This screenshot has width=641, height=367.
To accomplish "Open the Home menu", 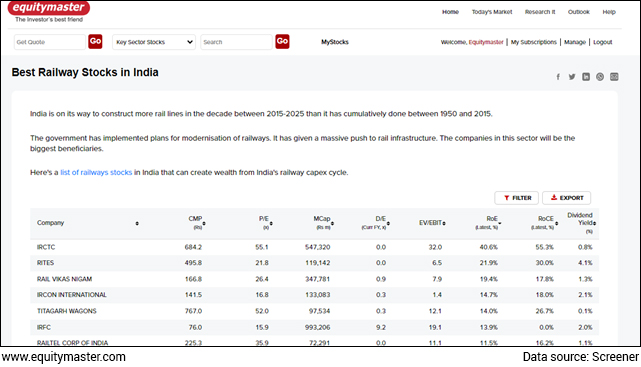I will pyautogui.click(x=450, y=12).
